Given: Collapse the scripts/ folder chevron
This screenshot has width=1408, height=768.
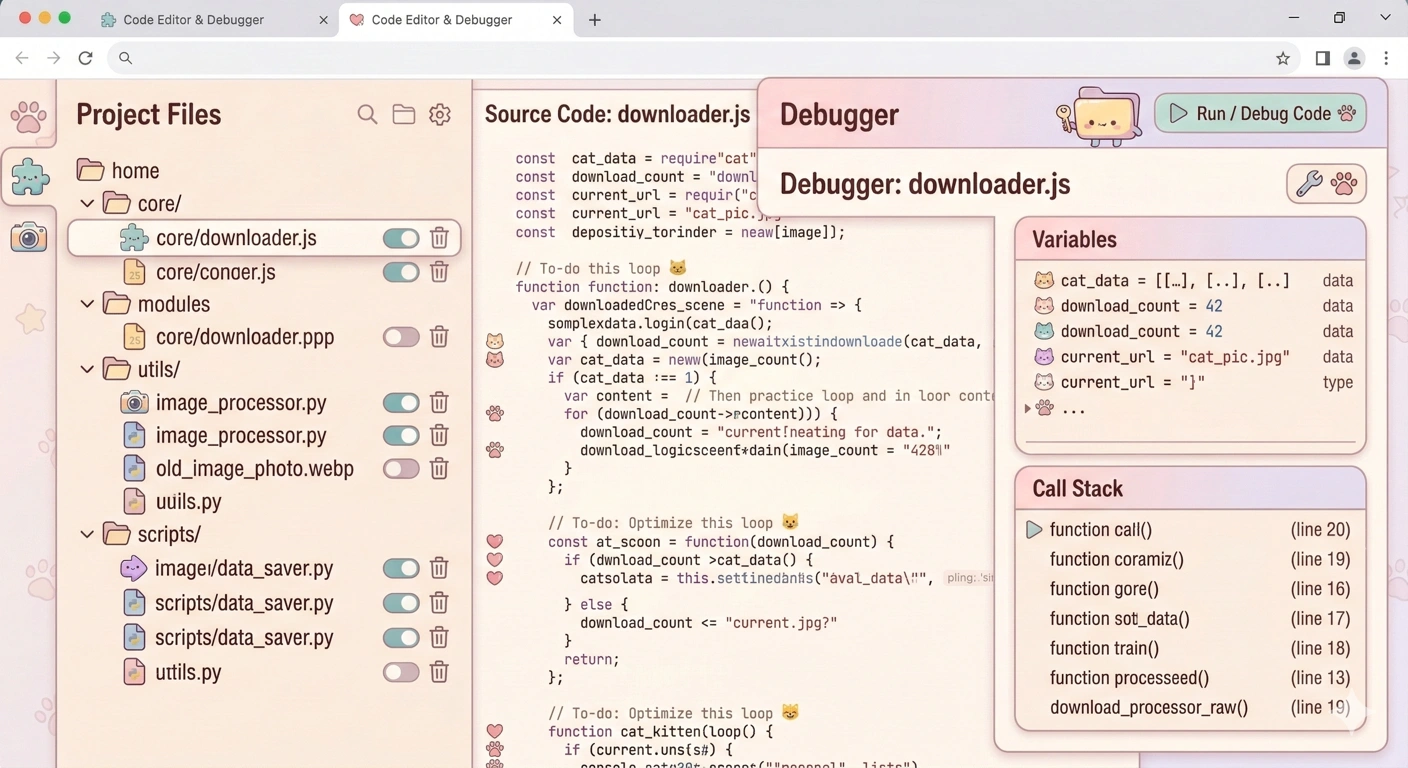Looking at the screenshot, I should [x=88, y=534].
